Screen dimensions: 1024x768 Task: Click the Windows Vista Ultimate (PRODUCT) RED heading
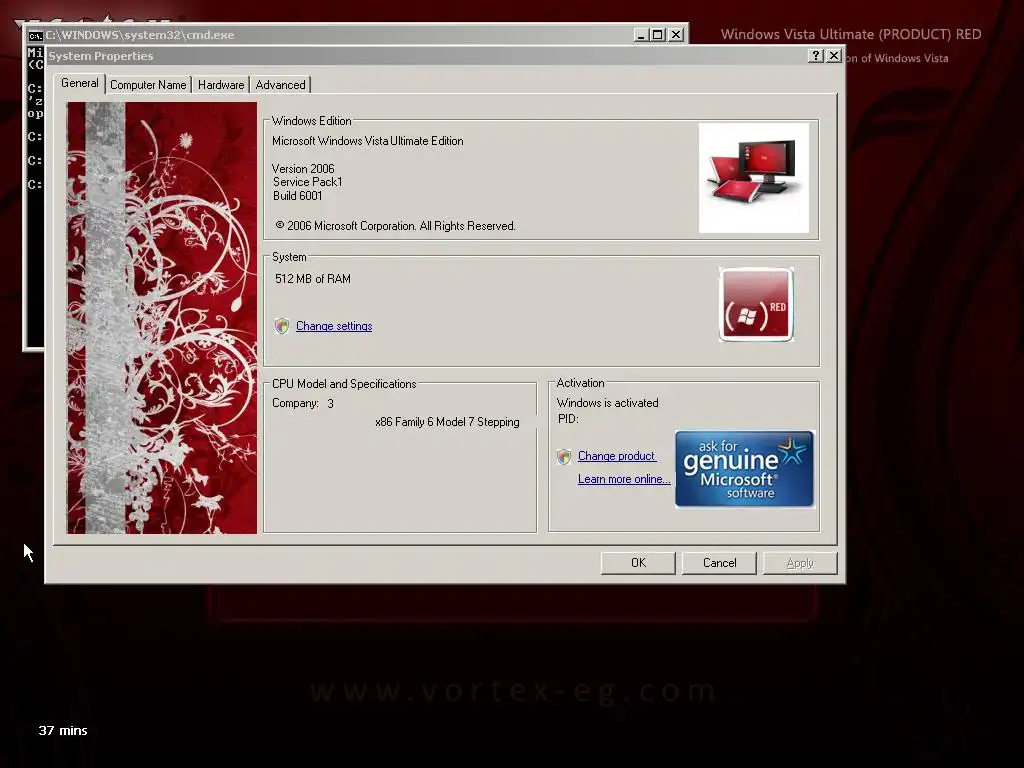click(851, 35)
